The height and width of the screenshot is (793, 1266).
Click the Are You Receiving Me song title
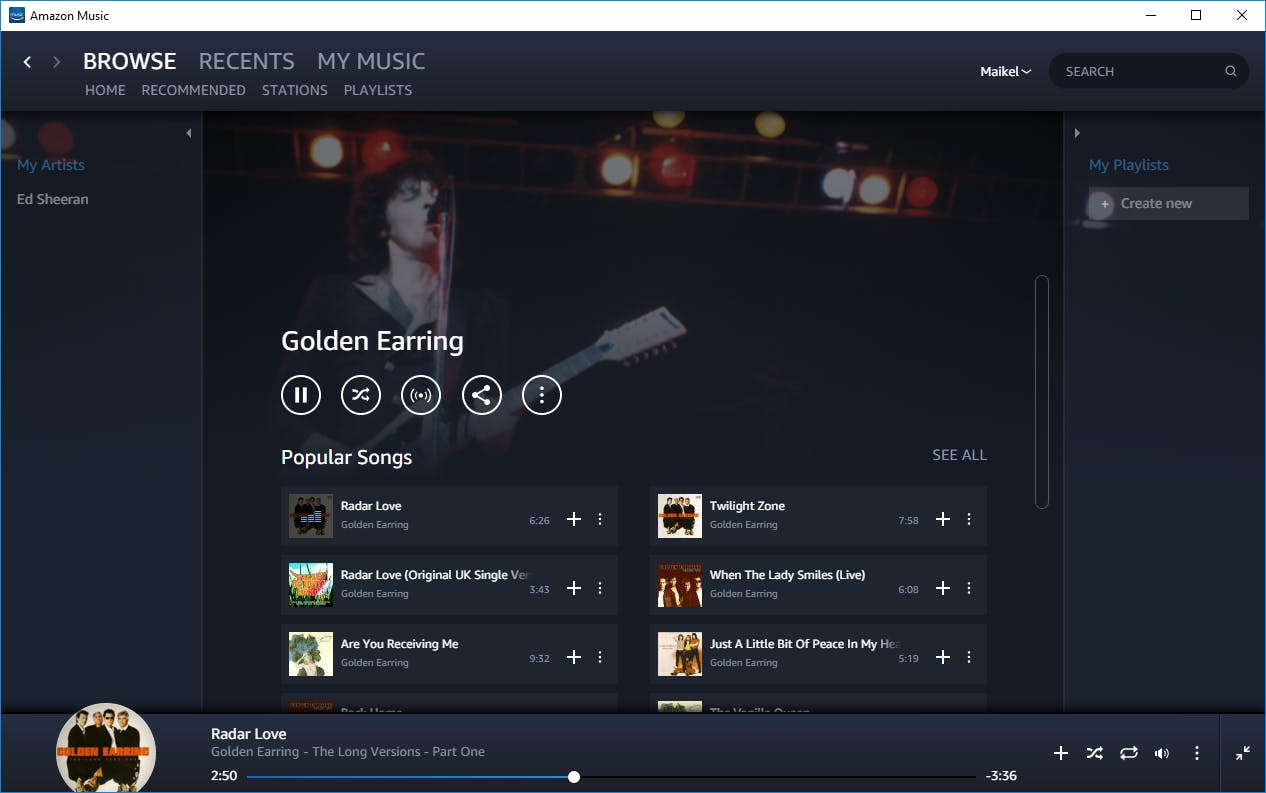[400, 644]
